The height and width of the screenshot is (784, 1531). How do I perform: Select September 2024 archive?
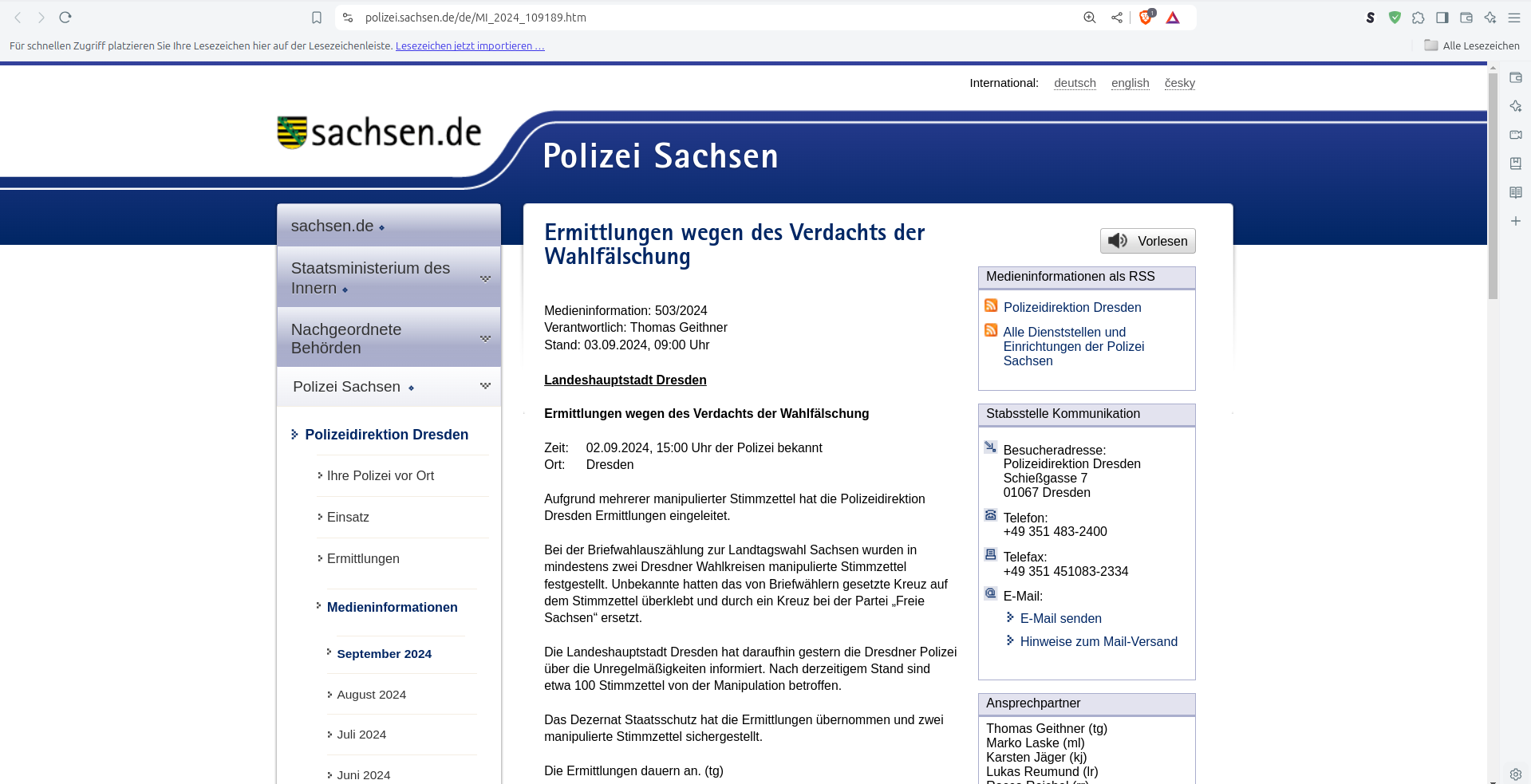click(384, 653)
